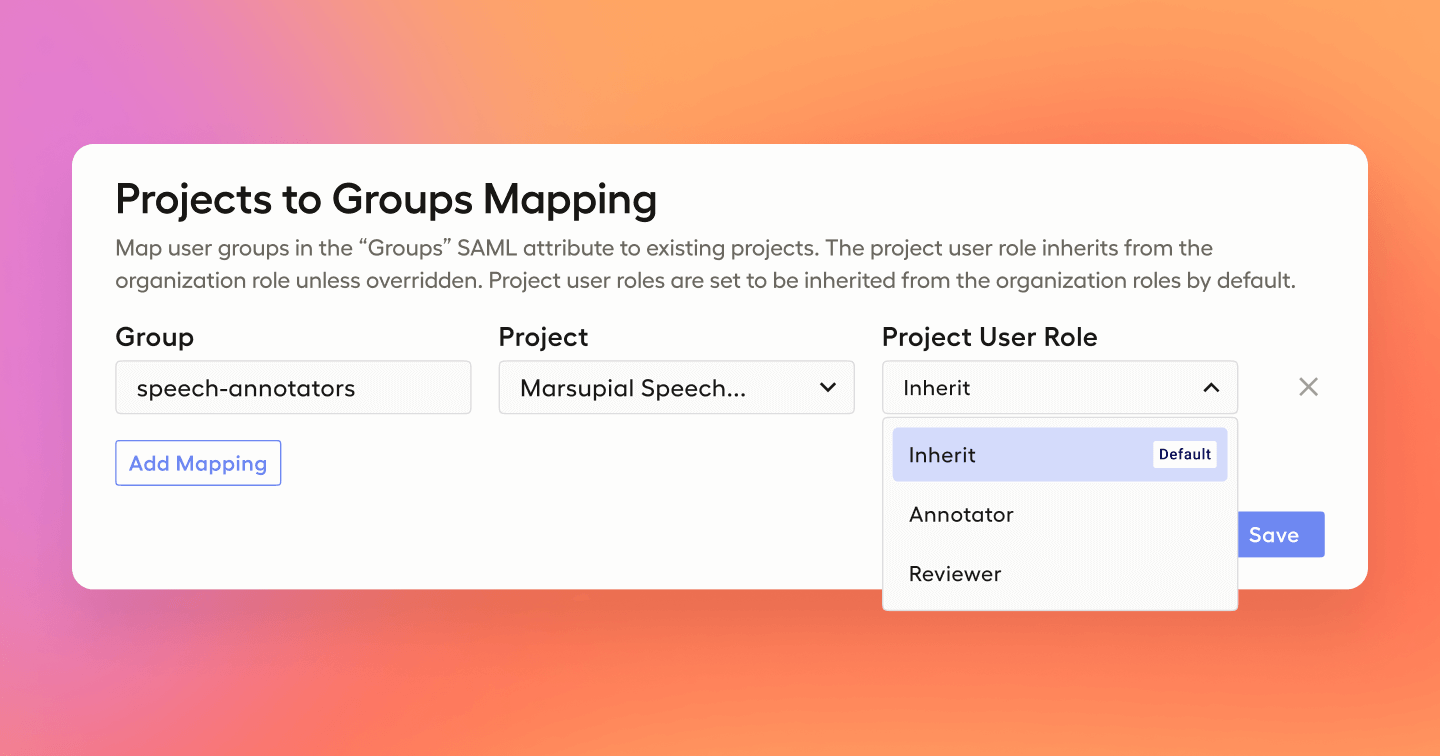Click the upward chevron on Project User Role
Image resolution: width=1440 pixels, height=756 pixels.
coord(1212,387)
